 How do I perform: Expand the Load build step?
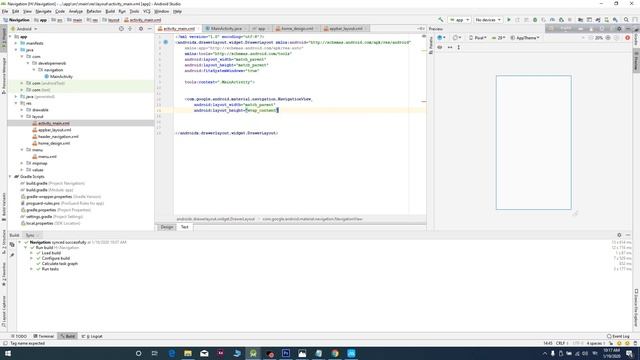click(31, 253)
